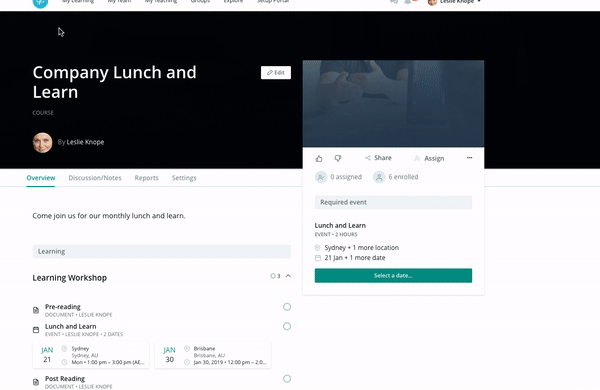This screenshot has width=600, height=390.
Task: Open the Post Reading document
Action: tap(65, 379)
